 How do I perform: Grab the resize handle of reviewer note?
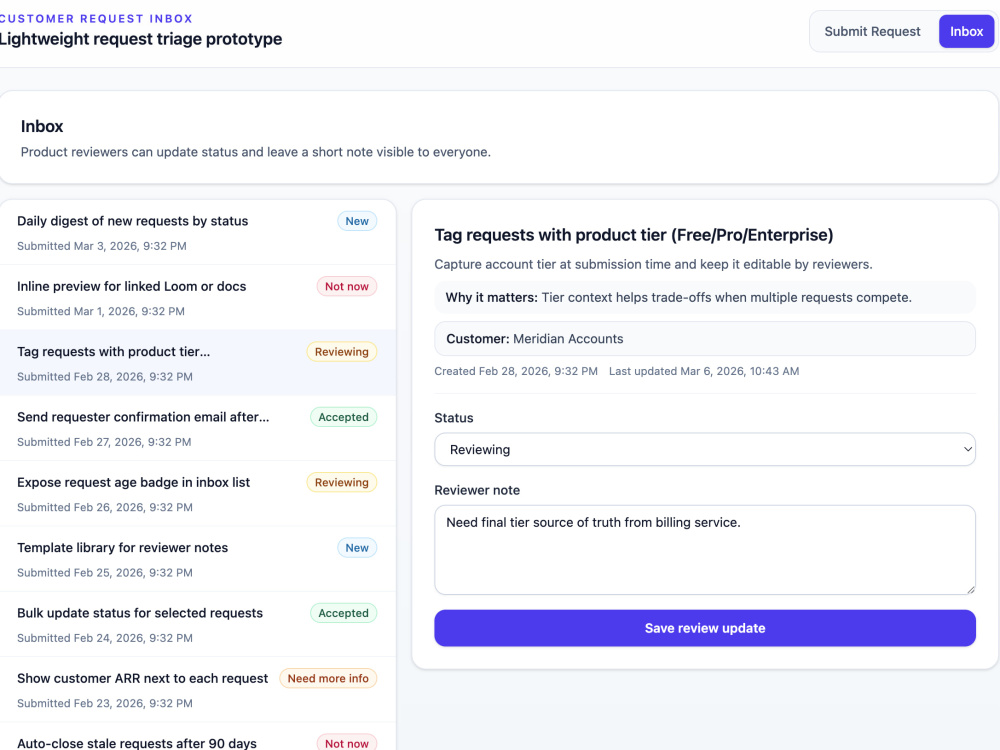970,589
